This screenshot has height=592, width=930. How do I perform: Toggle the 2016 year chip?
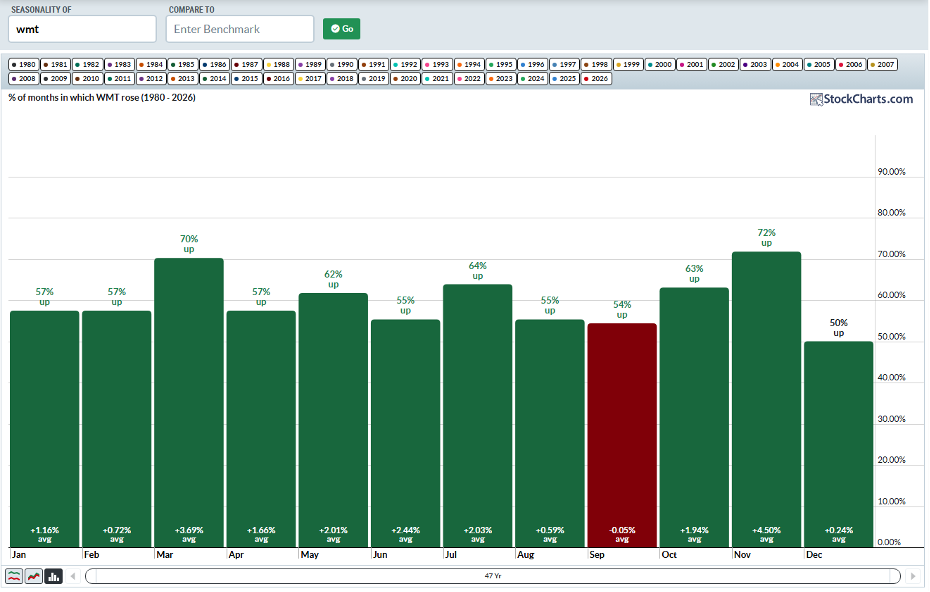(x=279, y=78)
